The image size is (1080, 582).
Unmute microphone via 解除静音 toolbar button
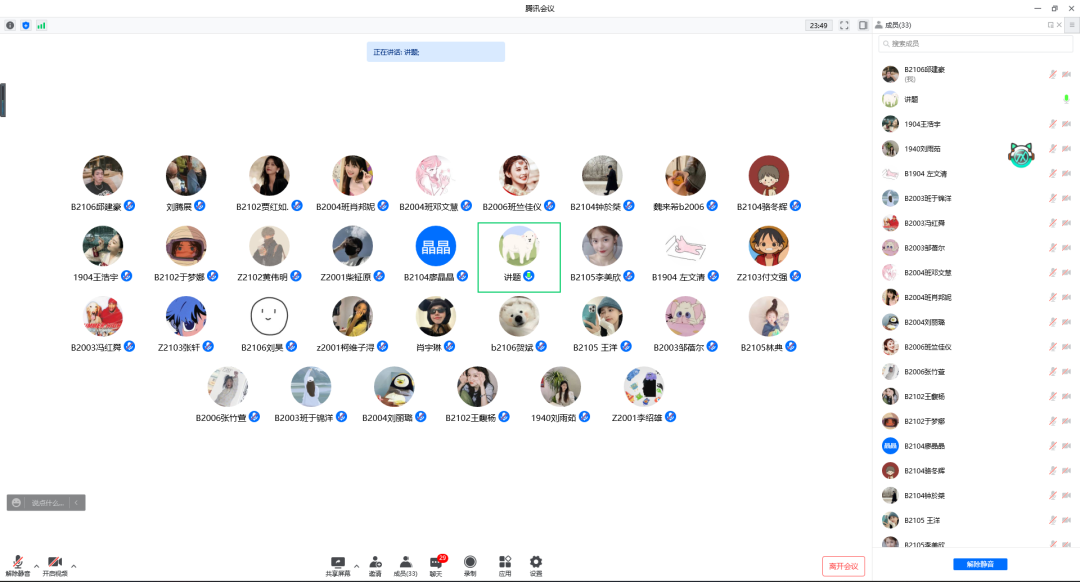click(x=17, y=565)
